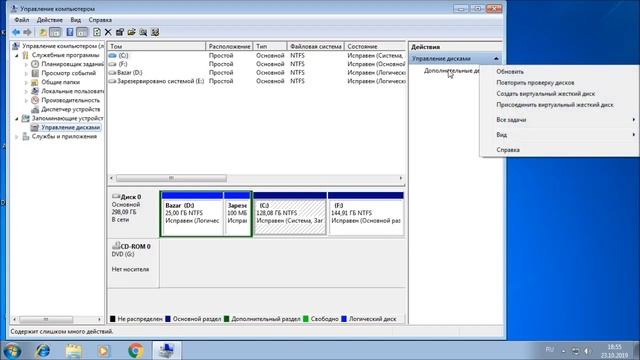Click the Свободно green legend swatch
Screen dimensions: 640x360
point(306,319)
